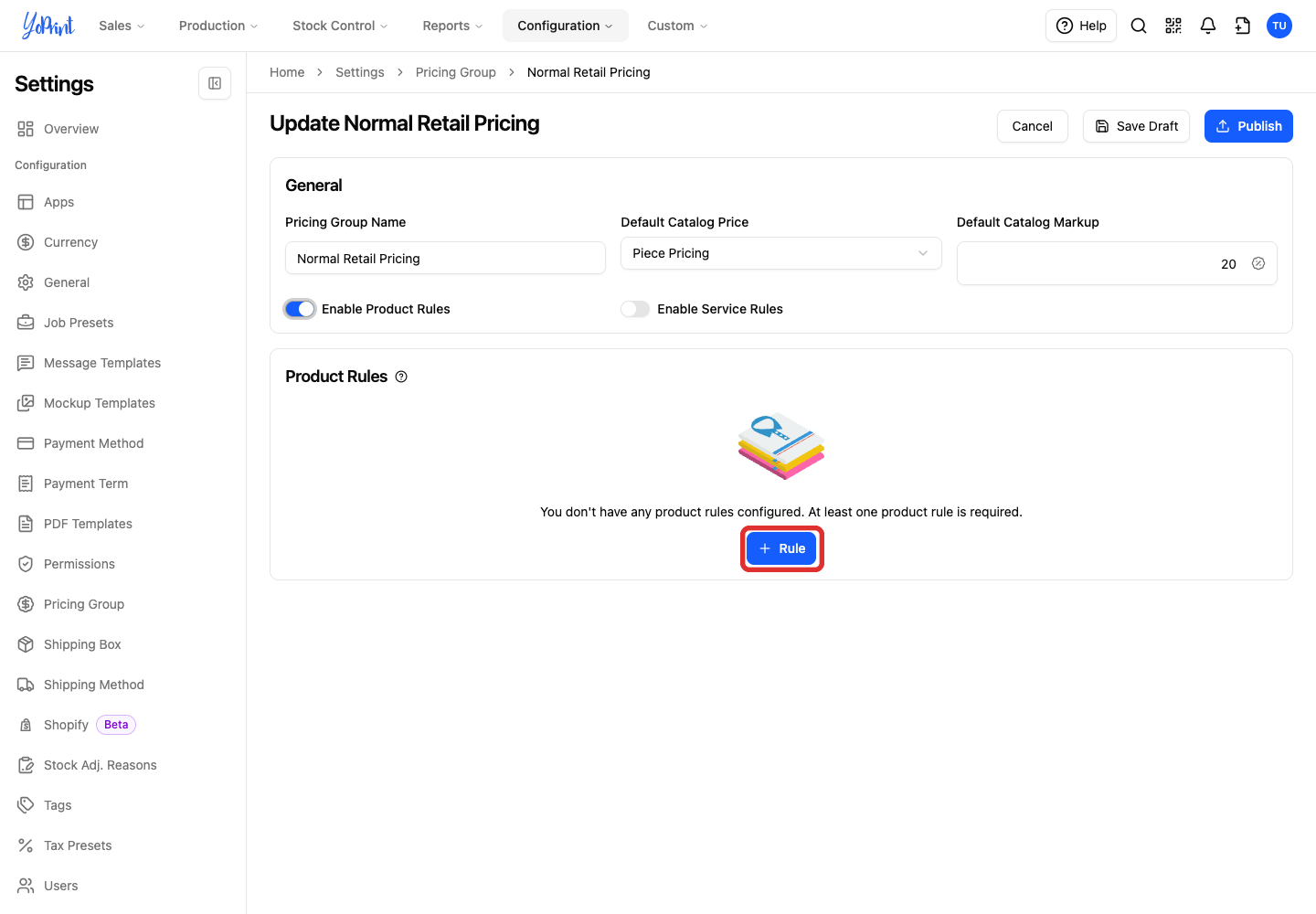Open the Default Catalog Price dropdown
The height and width of the screenshot is (914, 1316).
(781, 253)
